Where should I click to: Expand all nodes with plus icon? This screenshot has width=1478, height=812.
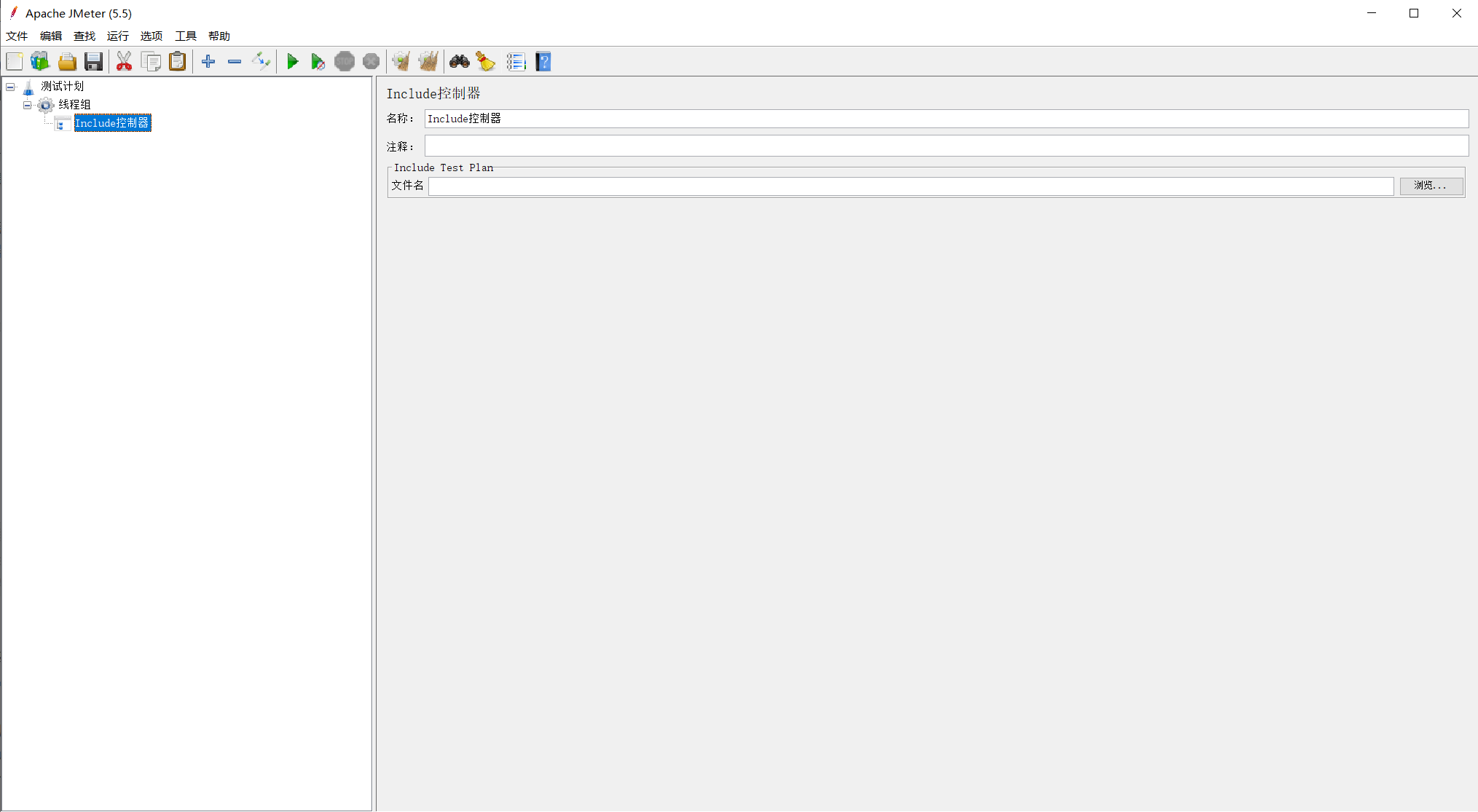coord(208,62)
